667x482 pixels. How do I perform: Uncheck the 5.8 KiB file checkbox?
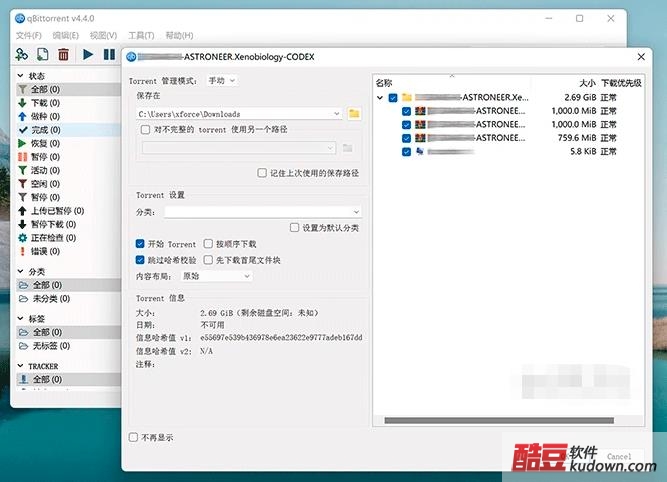406,152
